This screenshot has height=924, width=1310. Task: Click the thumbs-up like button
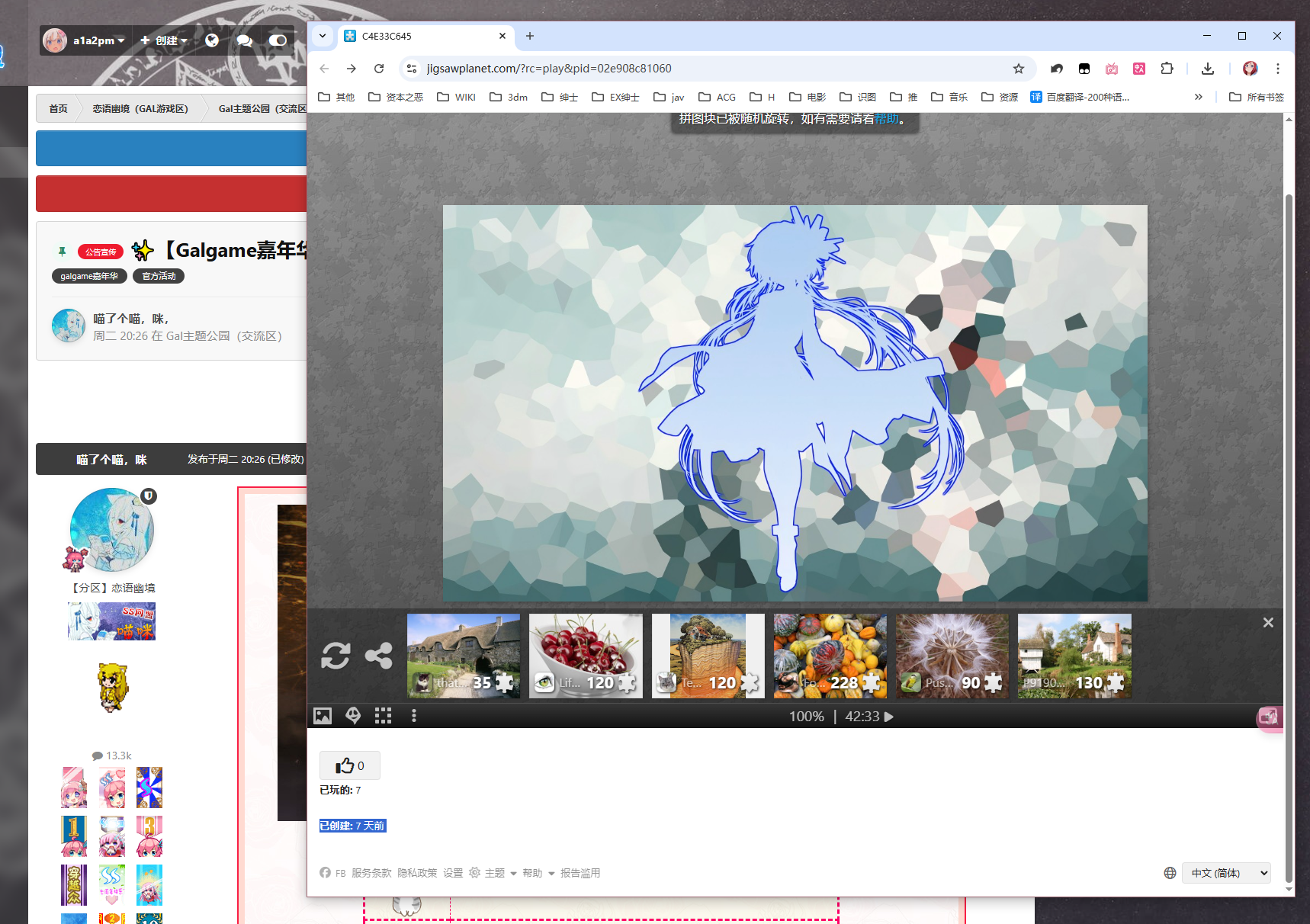pyautogui.click(x=350, y=765)
